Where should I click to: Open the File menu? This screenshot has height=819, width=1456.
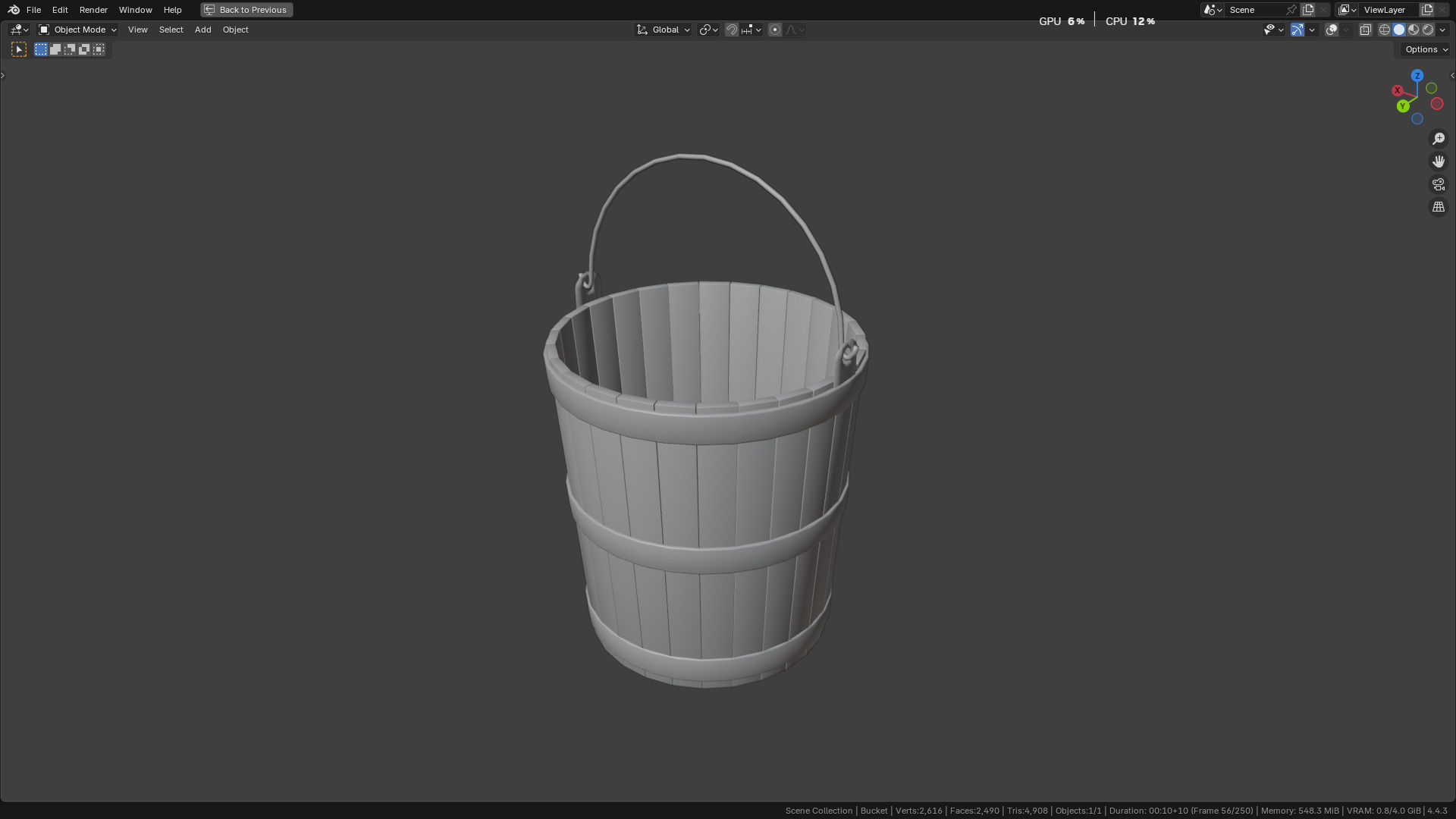pyautogui.click(x=33, y=10)
